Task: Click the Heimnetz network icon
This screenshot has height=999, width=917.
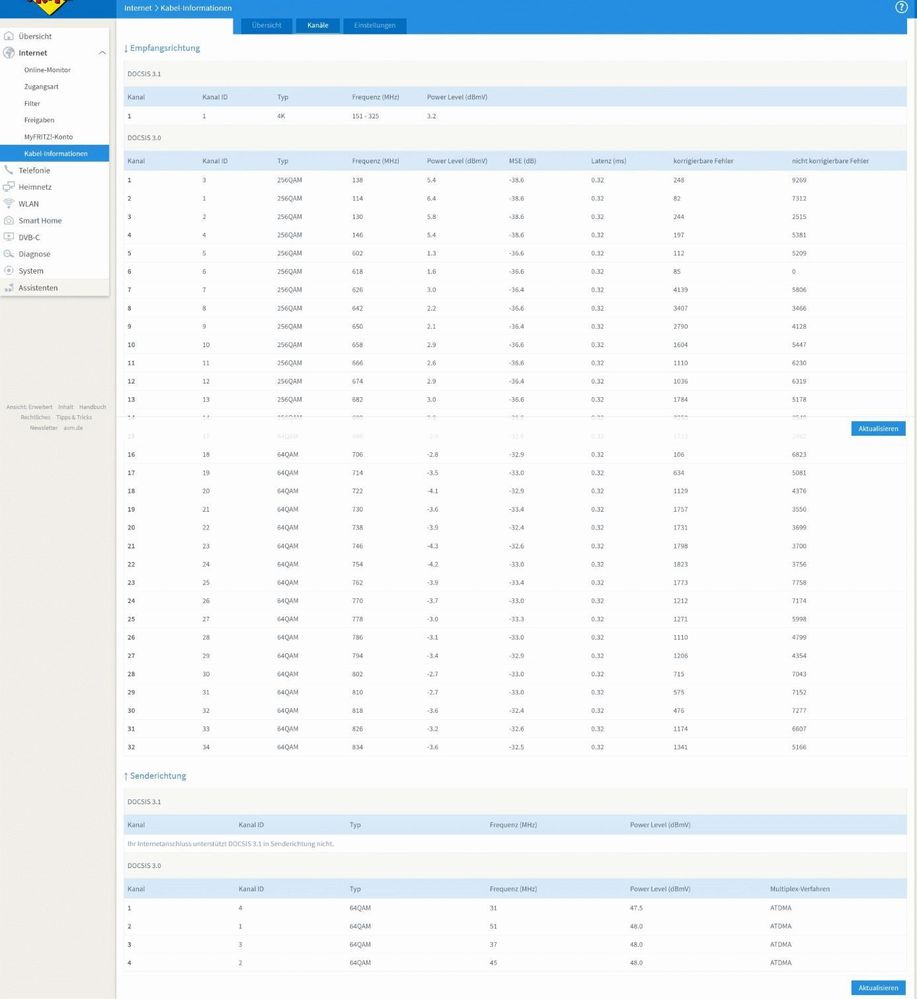Action: pyautogui.click(x=9, y=187)
